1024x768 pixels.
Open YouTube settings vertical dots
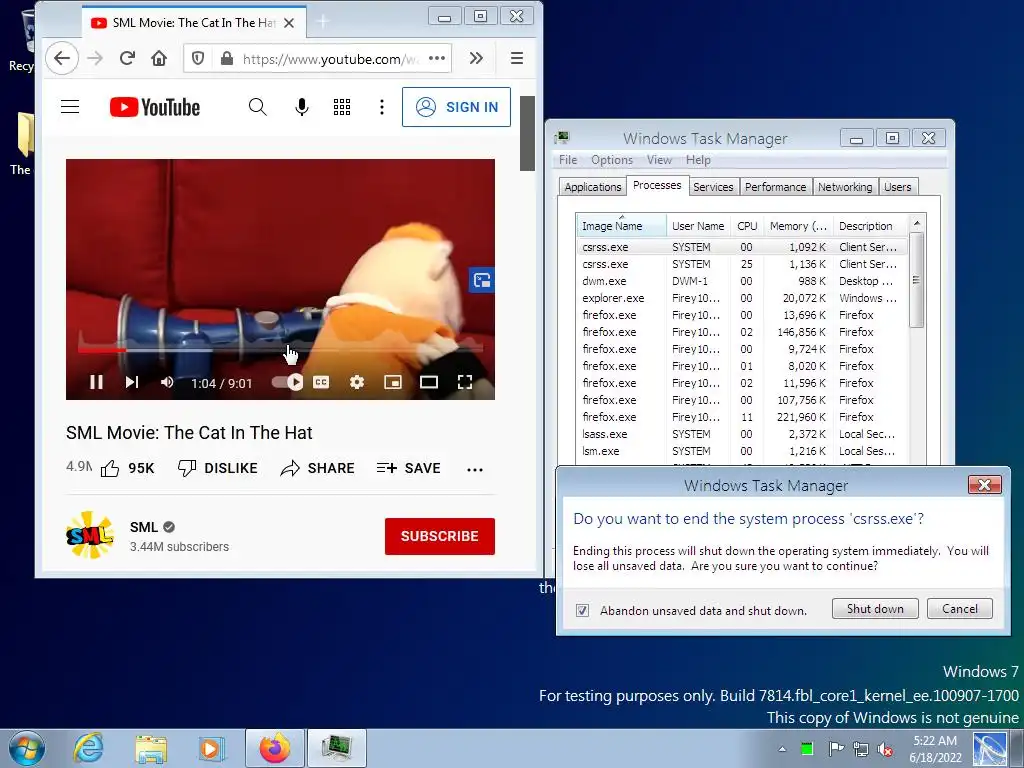coord(381,107)
